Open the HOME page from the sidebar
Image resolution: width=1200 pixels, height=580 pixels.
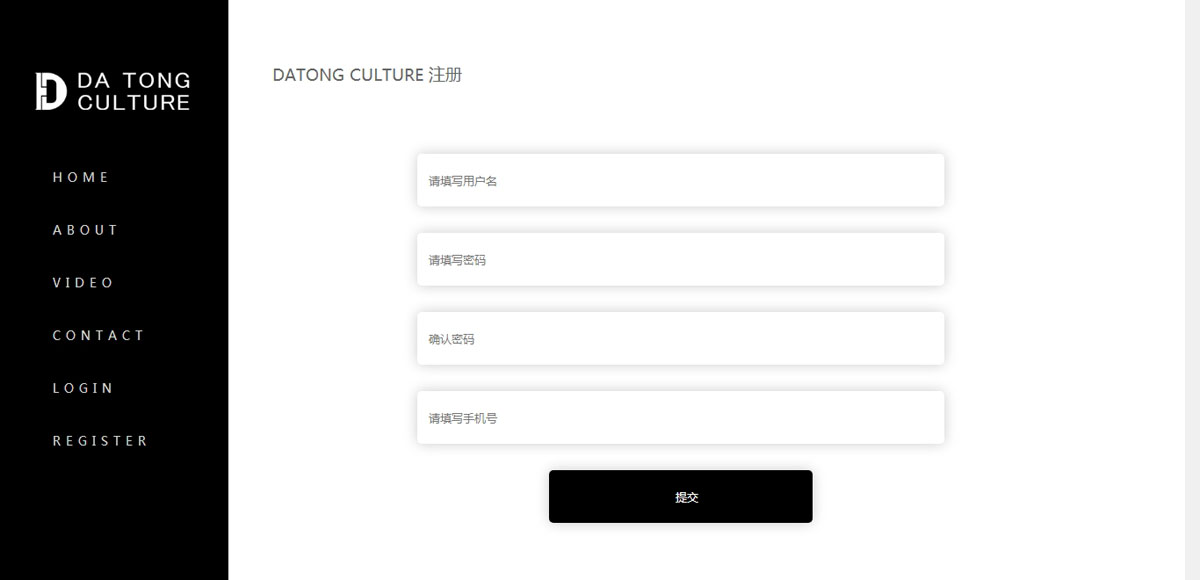[x=81, y=177]
